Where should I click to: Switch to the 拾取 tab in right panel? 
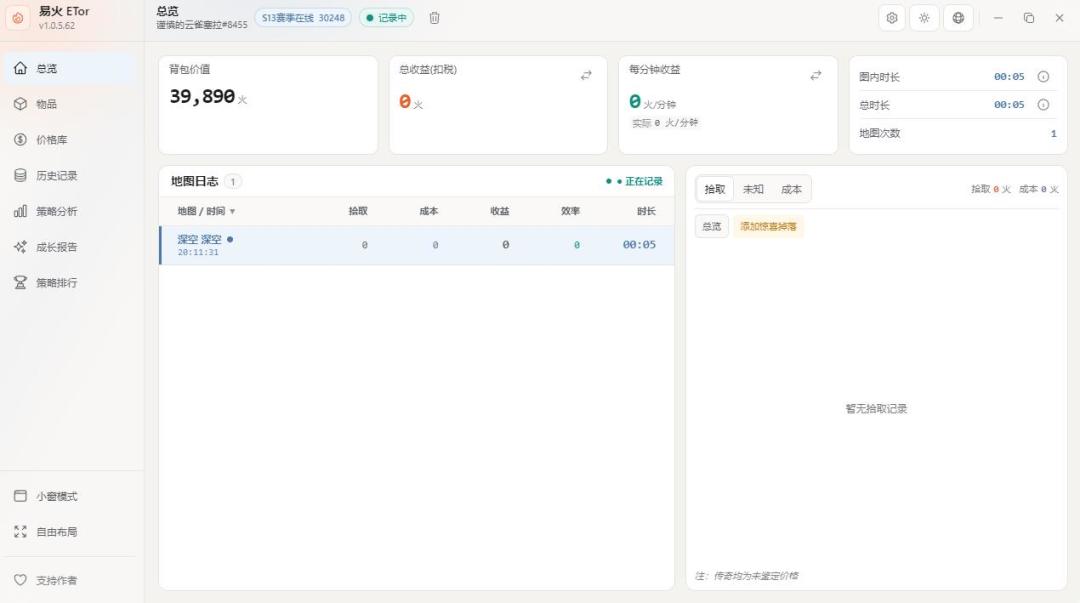tap(715, 189)
